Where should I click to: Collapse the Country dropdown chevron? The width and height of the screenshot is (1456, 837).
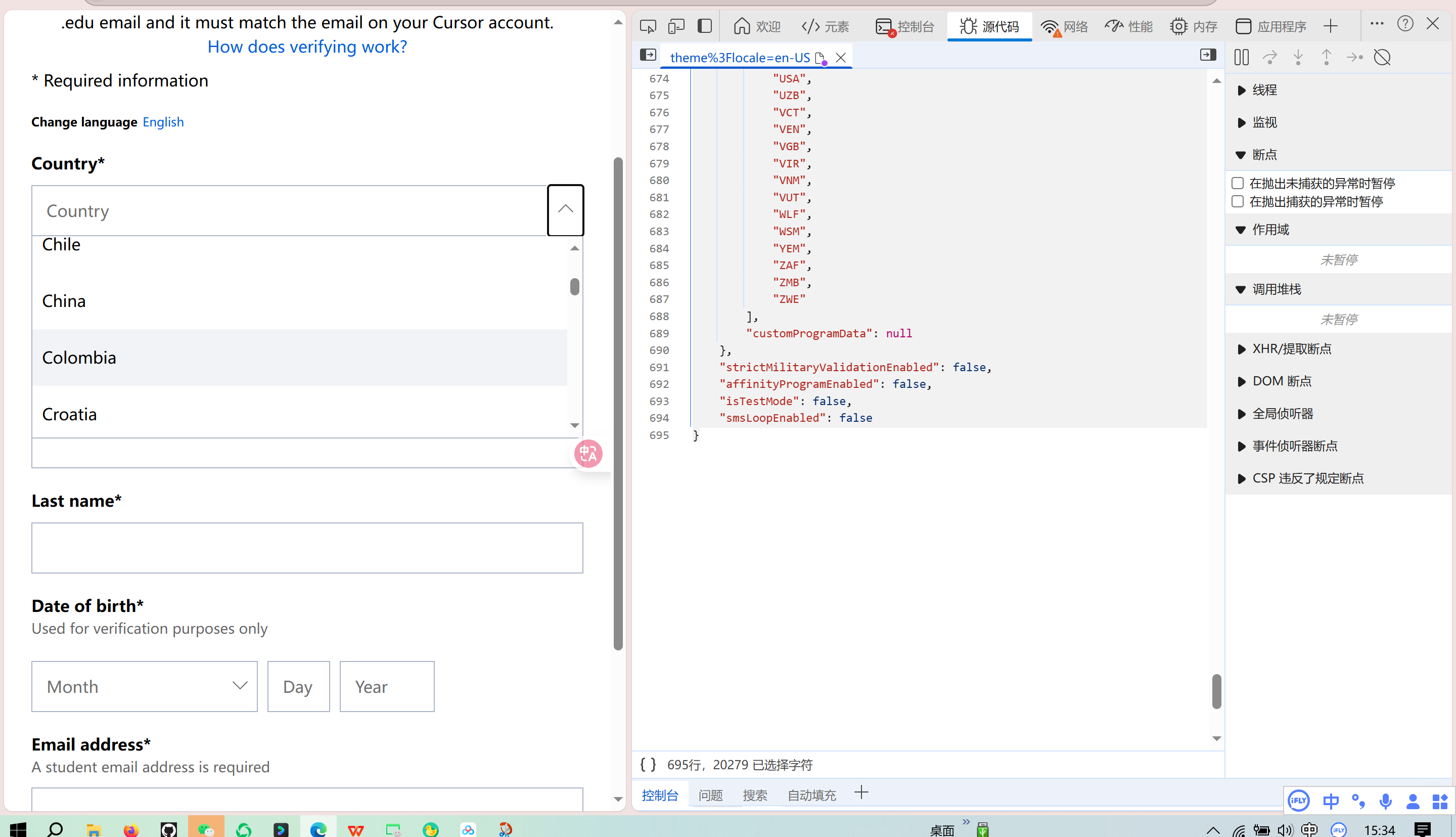point(565,210)
